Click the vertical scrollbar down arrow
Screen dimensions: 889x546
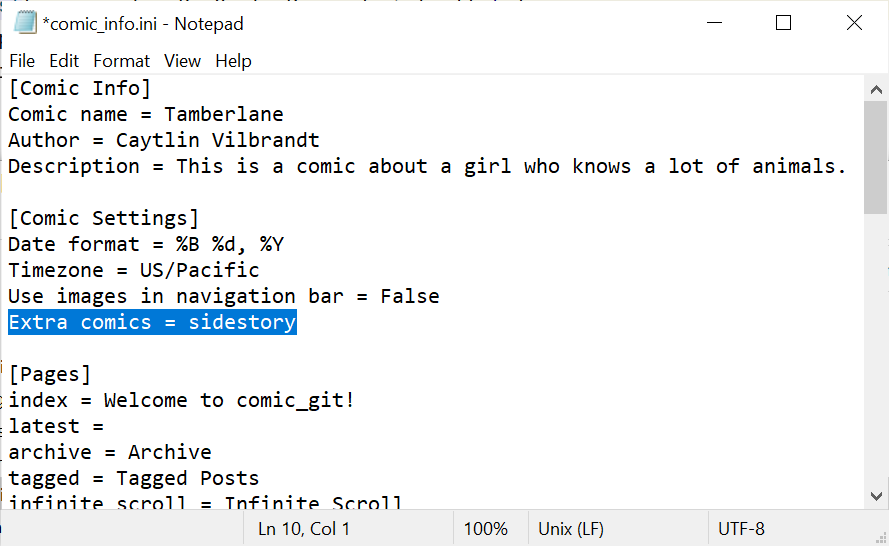click(x=875, y=495)
